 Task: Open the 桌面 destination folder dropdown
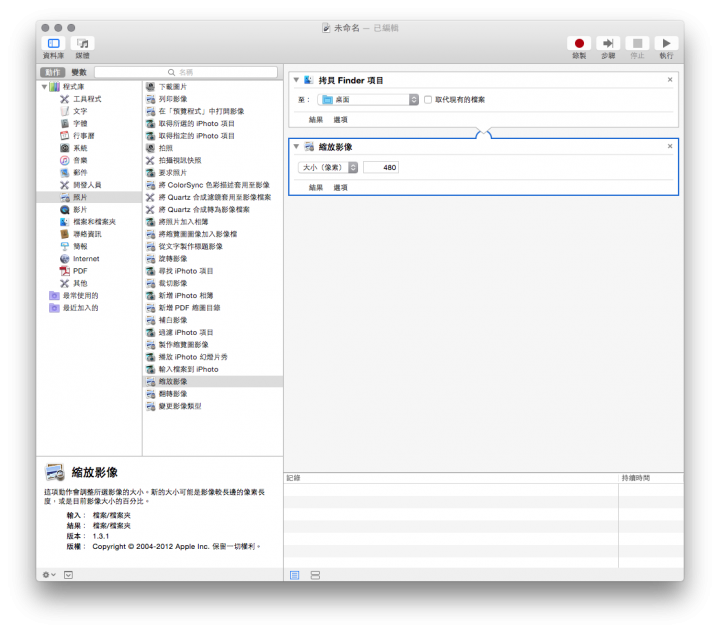[x=368, y=100]
